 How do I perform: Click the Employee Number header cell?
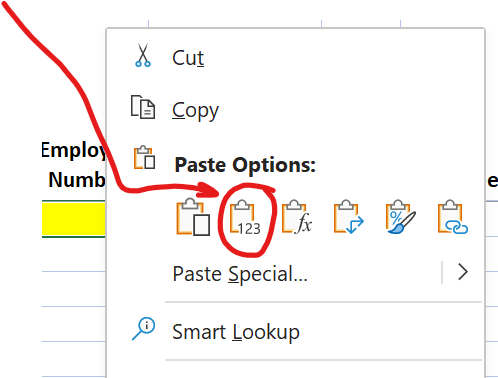(74, 165)
